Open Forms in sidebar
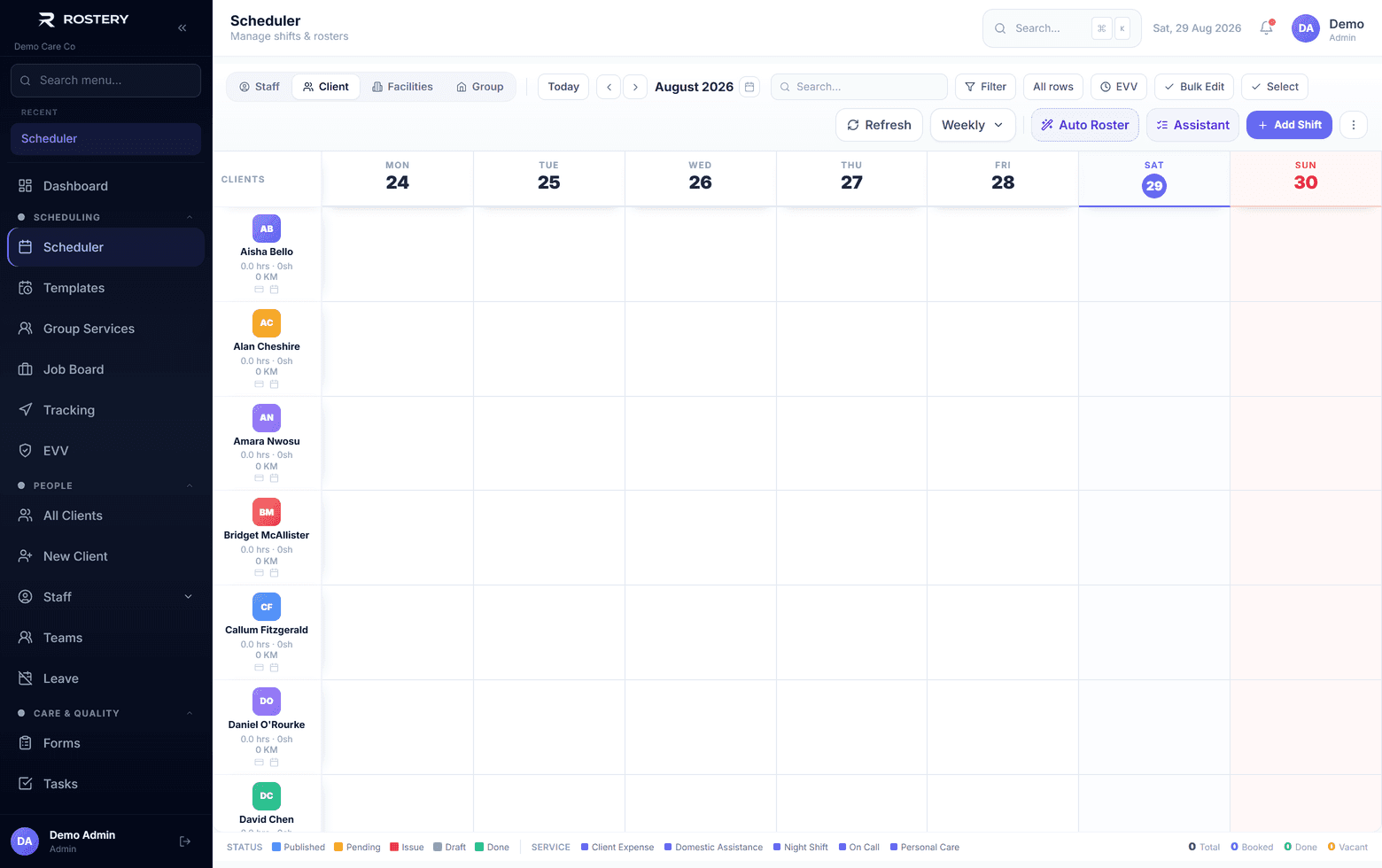The height and width of the screenshot is (868, 1382). pos(106,743)
